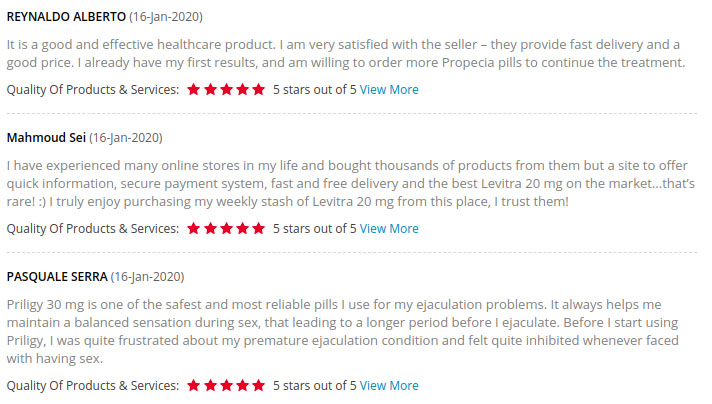The height and width of the screenshot is (404, 712).
Task: Click second star in Pasquale Serra's rating
Action: point(210,385)
